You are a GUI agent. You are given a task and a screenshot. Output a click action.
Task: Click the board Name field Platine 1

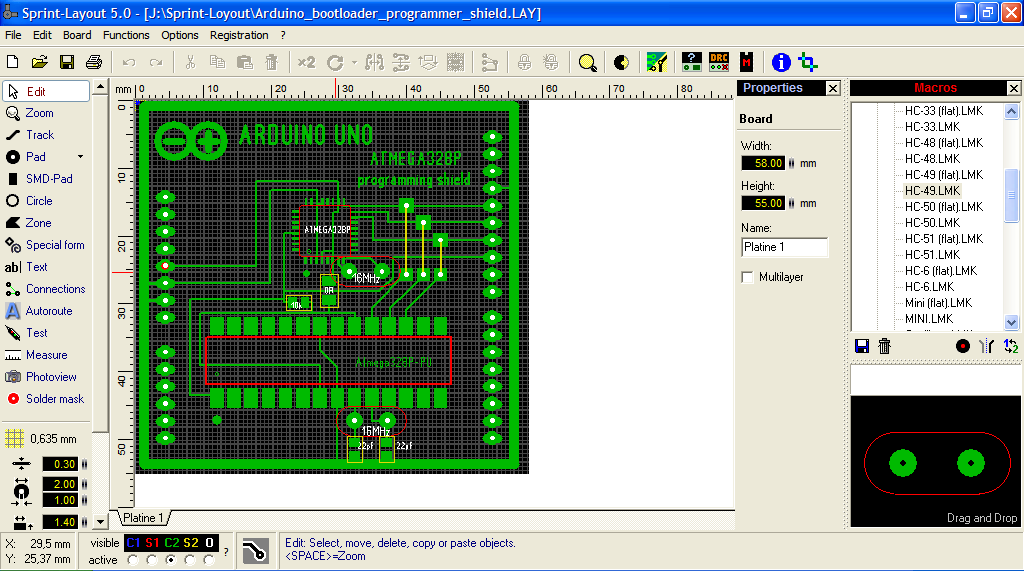tap(785, 247)
